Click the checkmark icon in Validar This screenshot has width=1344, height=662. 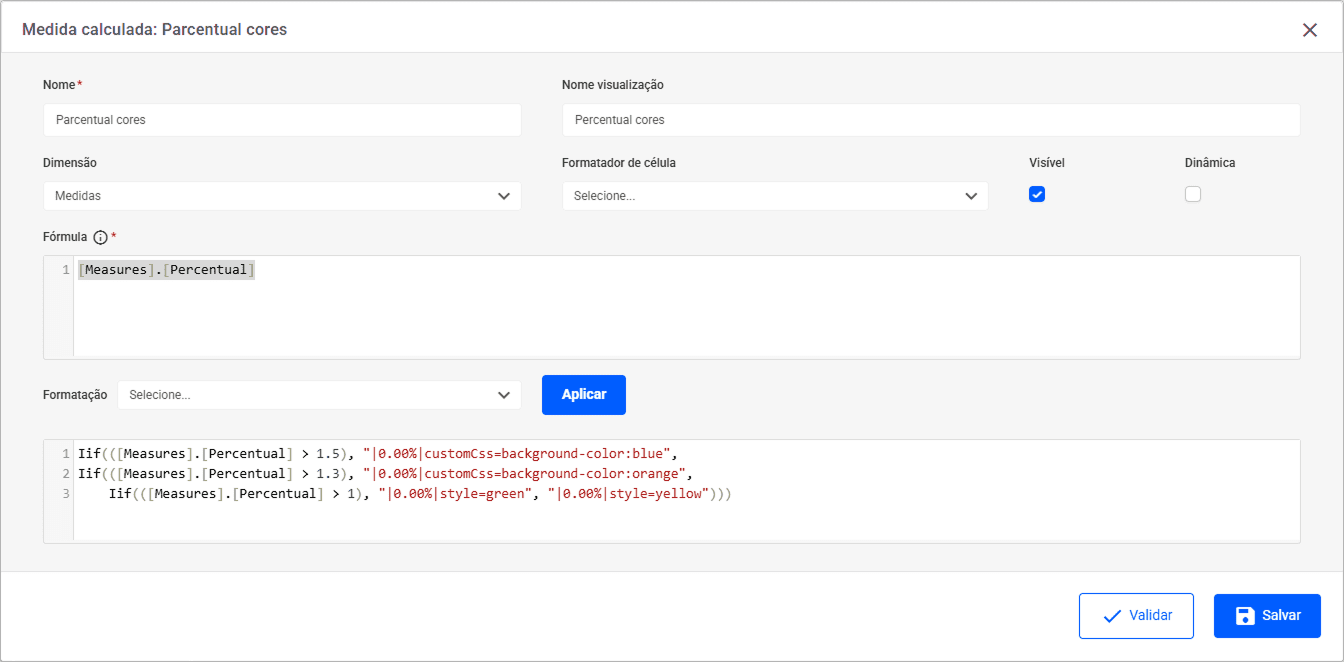click(x=1111, y=616)
